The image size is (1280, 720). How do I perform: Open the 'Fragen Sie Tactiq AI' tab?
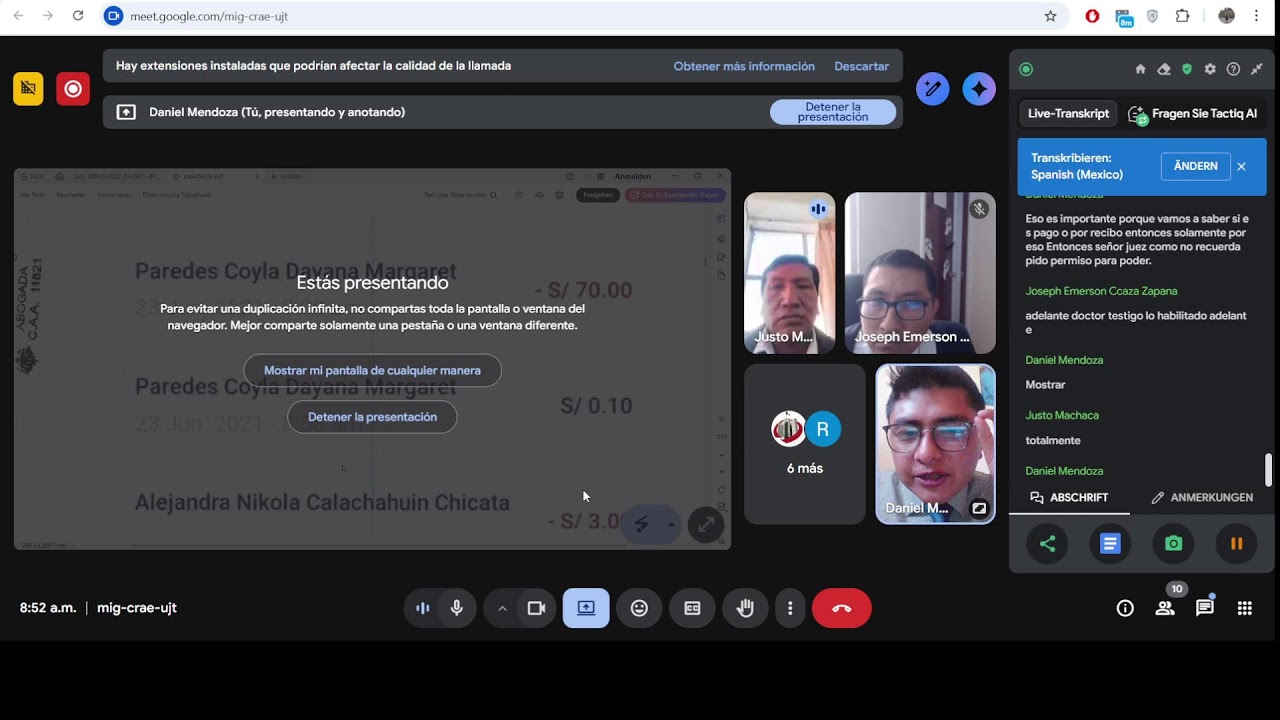pyautogui.click(x=1192, y=114)
